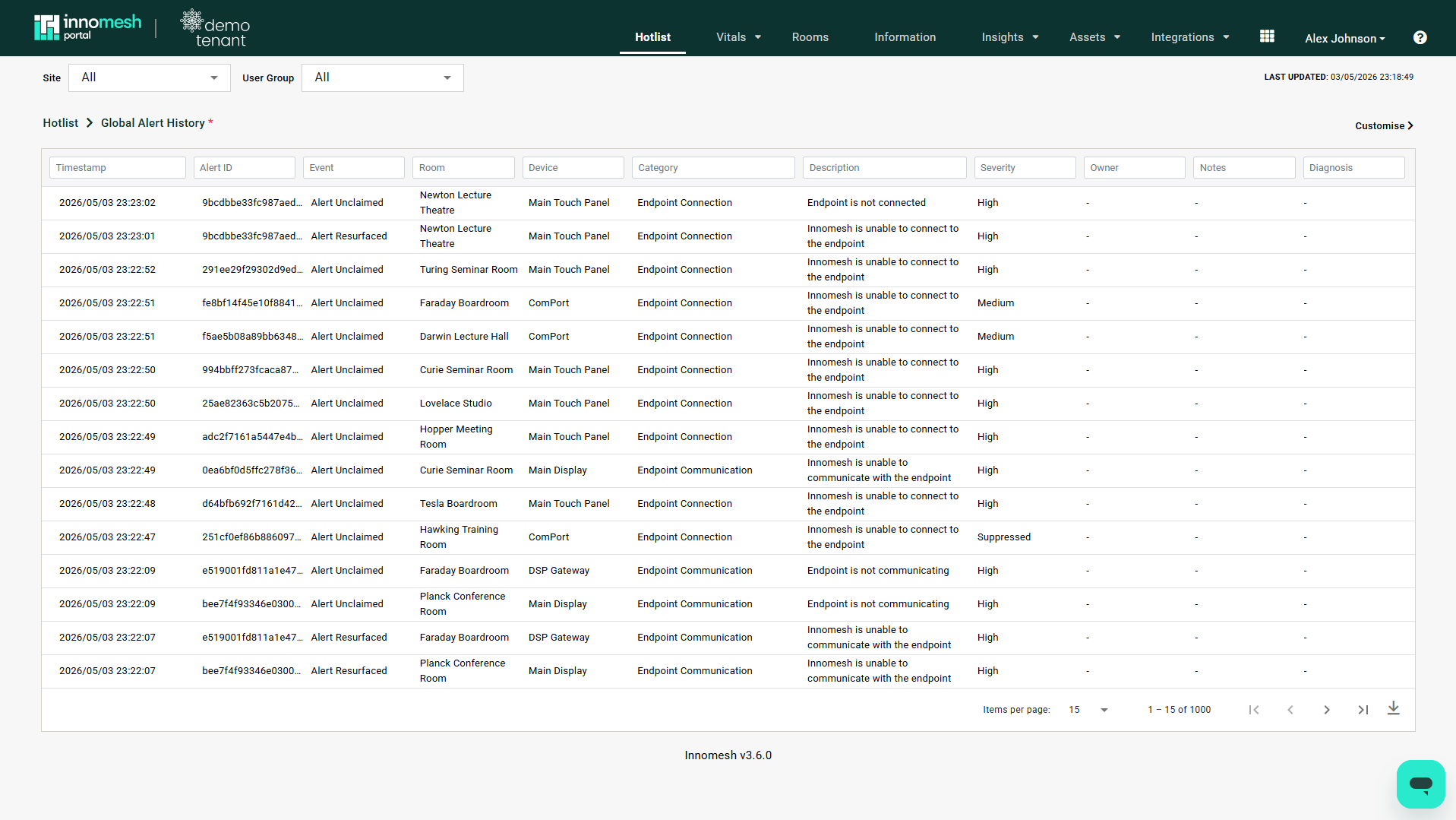Image resolution: width=1456 pixels, height=820 pixels.
Task: Click Lovelace Studio room cell
Action: (x=456, y=404)
